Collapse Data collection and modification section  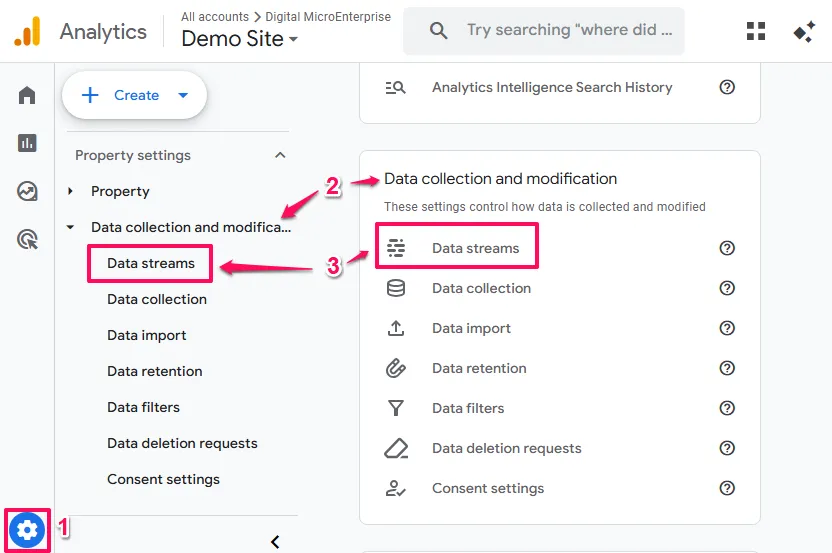pyautogui.click(x=70, y=227)
